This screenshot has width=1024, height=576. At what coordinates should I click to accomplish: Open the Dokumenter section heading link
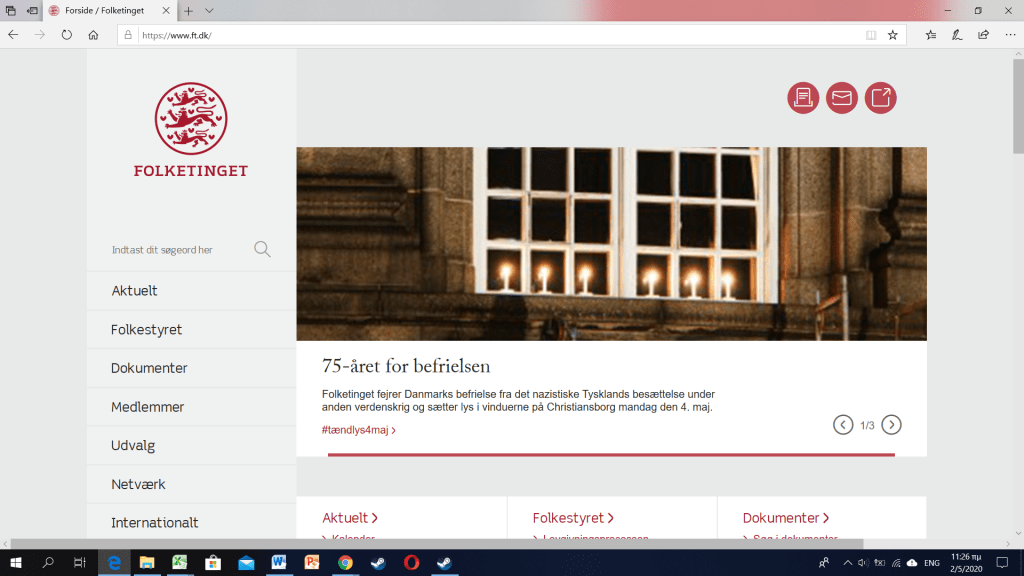tap(785, 518)
